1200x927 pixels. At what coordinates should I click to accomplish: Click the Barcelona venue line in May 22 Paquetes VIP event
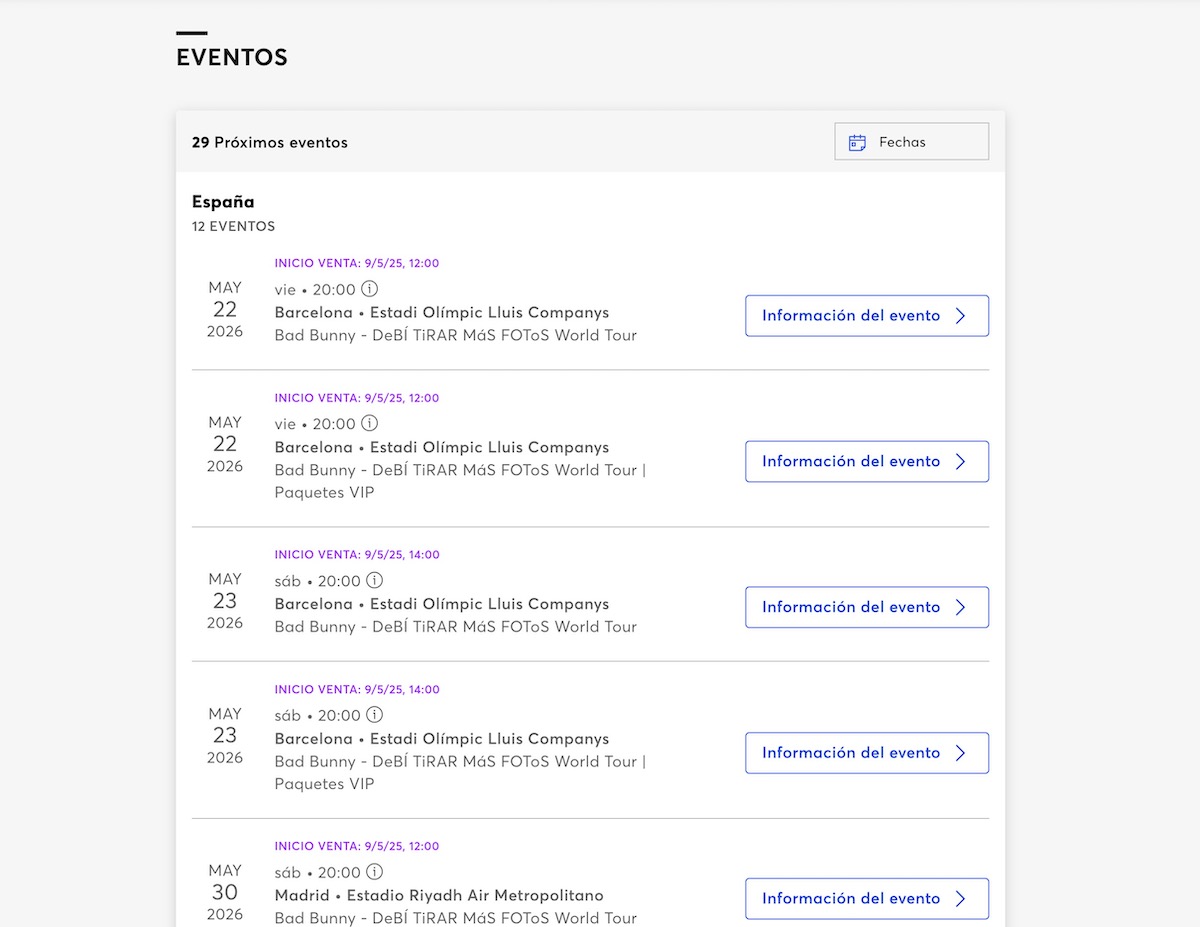click(442, 447)
